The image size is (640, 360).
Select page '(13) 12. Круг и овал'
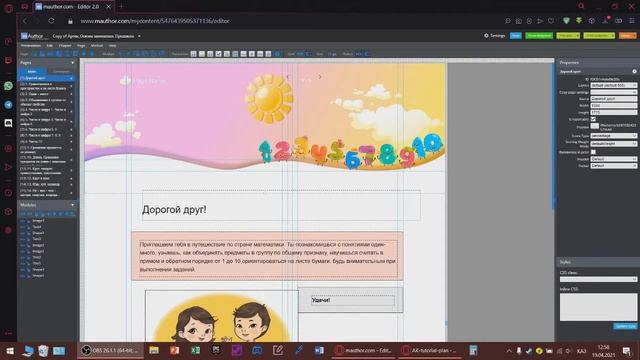click(x=47, y=178)
